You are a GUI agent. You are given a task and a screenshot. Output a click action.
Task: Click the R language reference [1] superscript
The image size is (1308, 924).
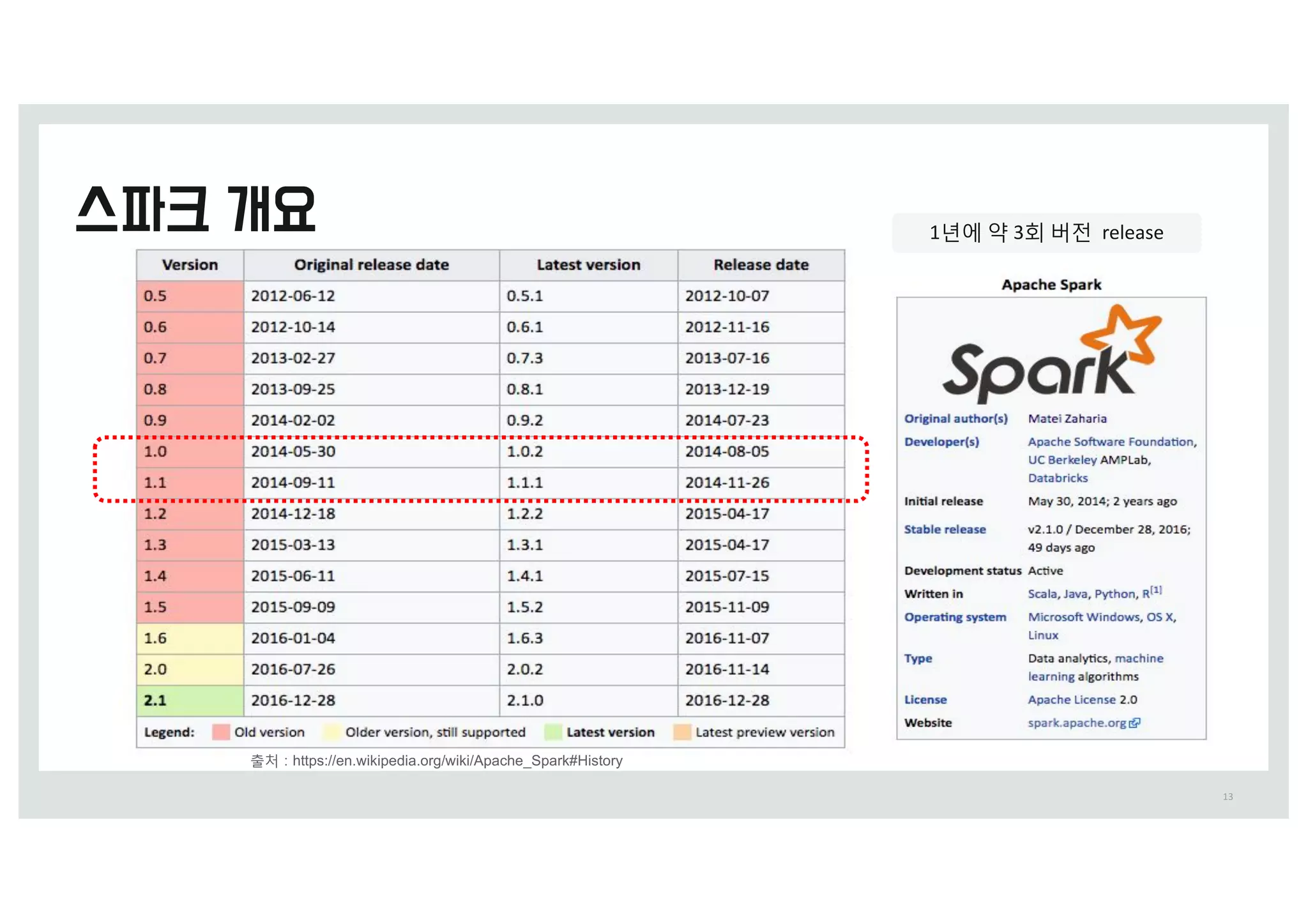click(1156, 590)
